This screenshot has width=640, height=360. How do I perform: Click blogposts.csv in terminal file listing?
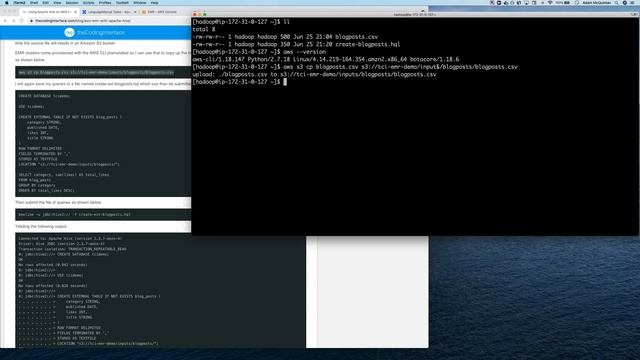click(356, 37)
